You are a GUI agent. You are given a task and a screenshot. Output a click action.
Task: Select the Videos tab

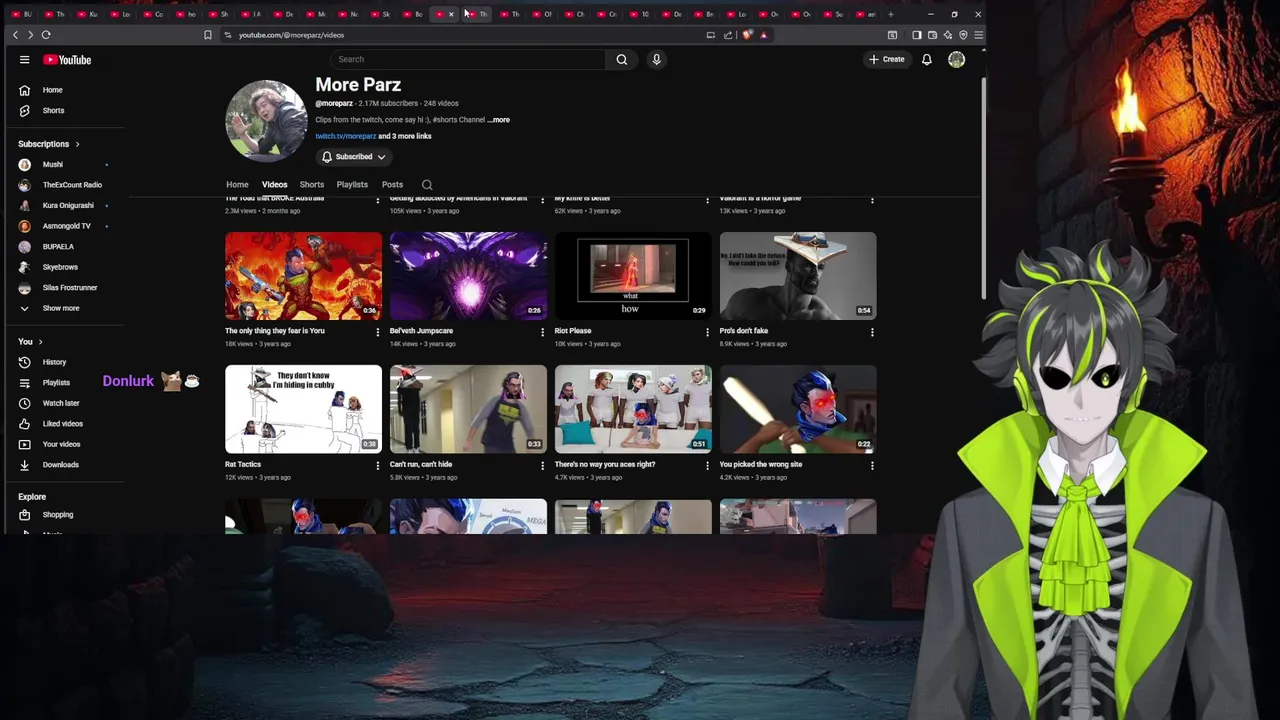[274, 185]
